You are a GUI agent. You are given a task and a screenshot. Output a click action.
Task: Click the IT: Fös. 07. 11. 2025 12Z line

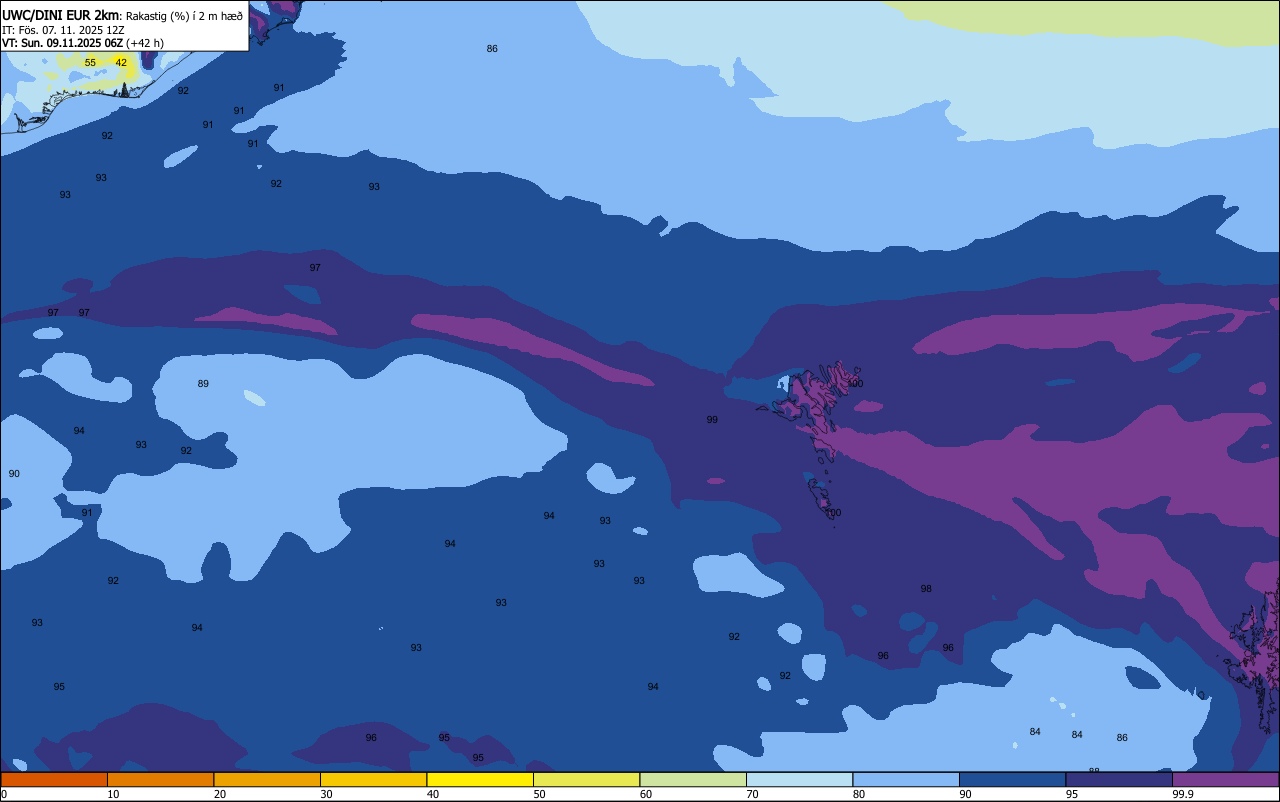pos(63,30)
